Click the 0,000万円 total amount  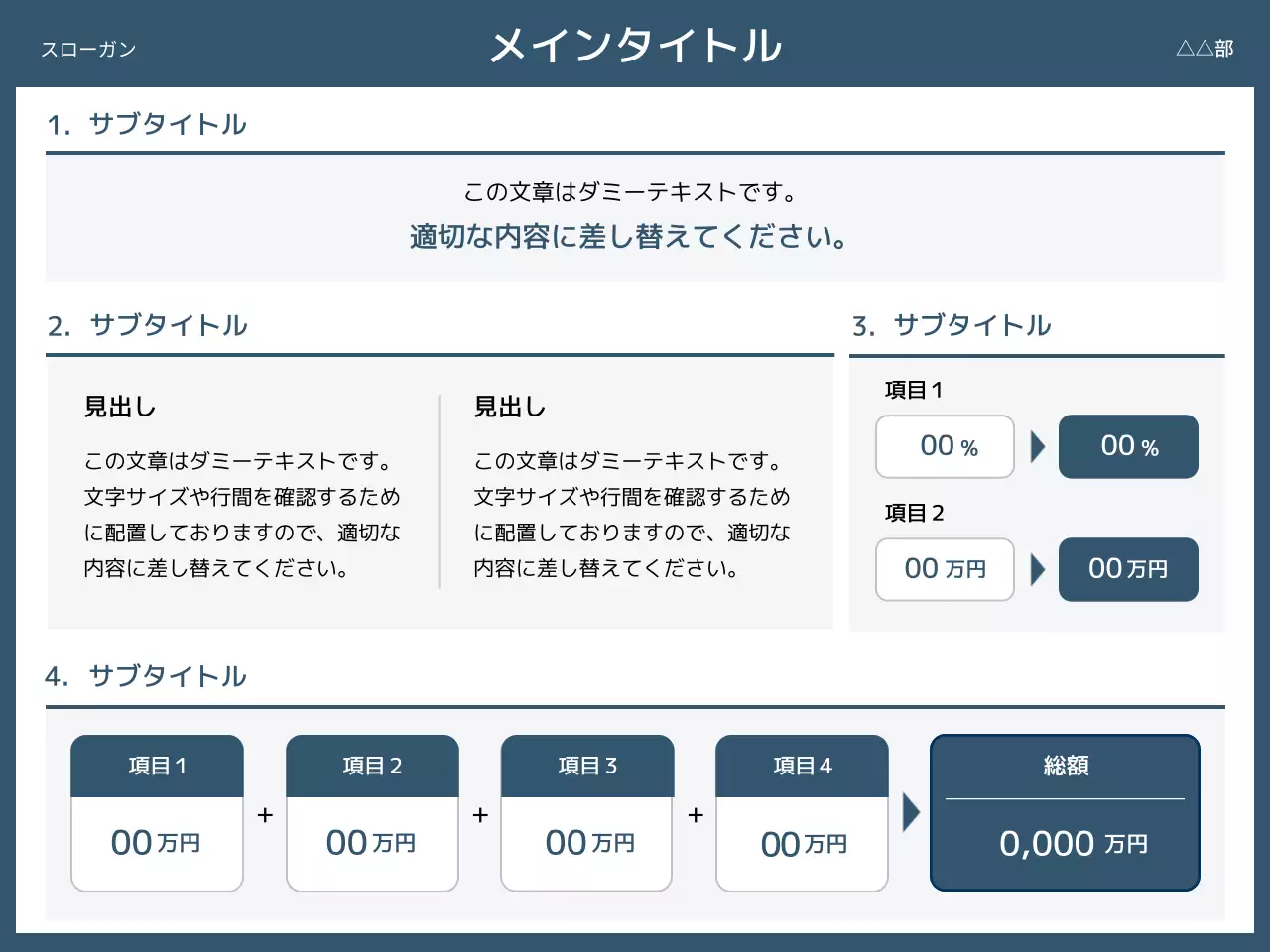[x=1072, y=844]
